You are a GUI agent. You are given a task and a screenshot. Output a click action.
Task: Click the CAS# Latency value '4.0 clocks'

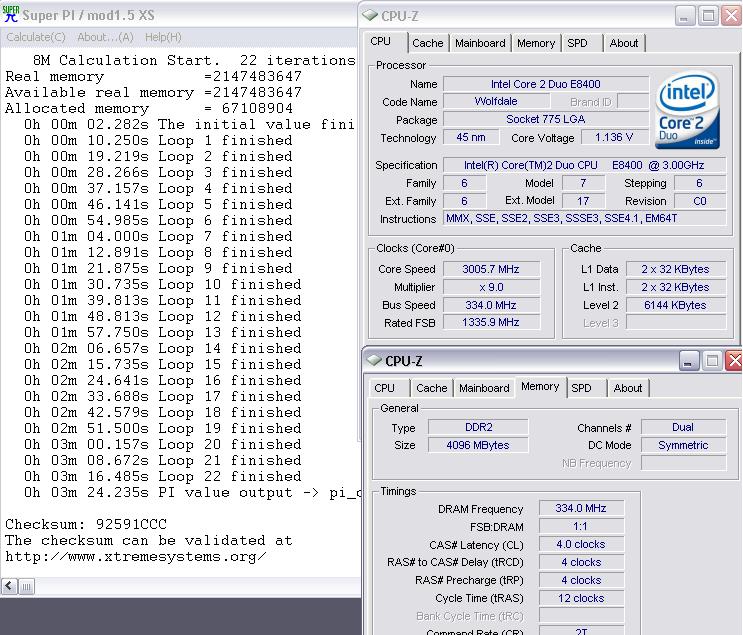581,544
